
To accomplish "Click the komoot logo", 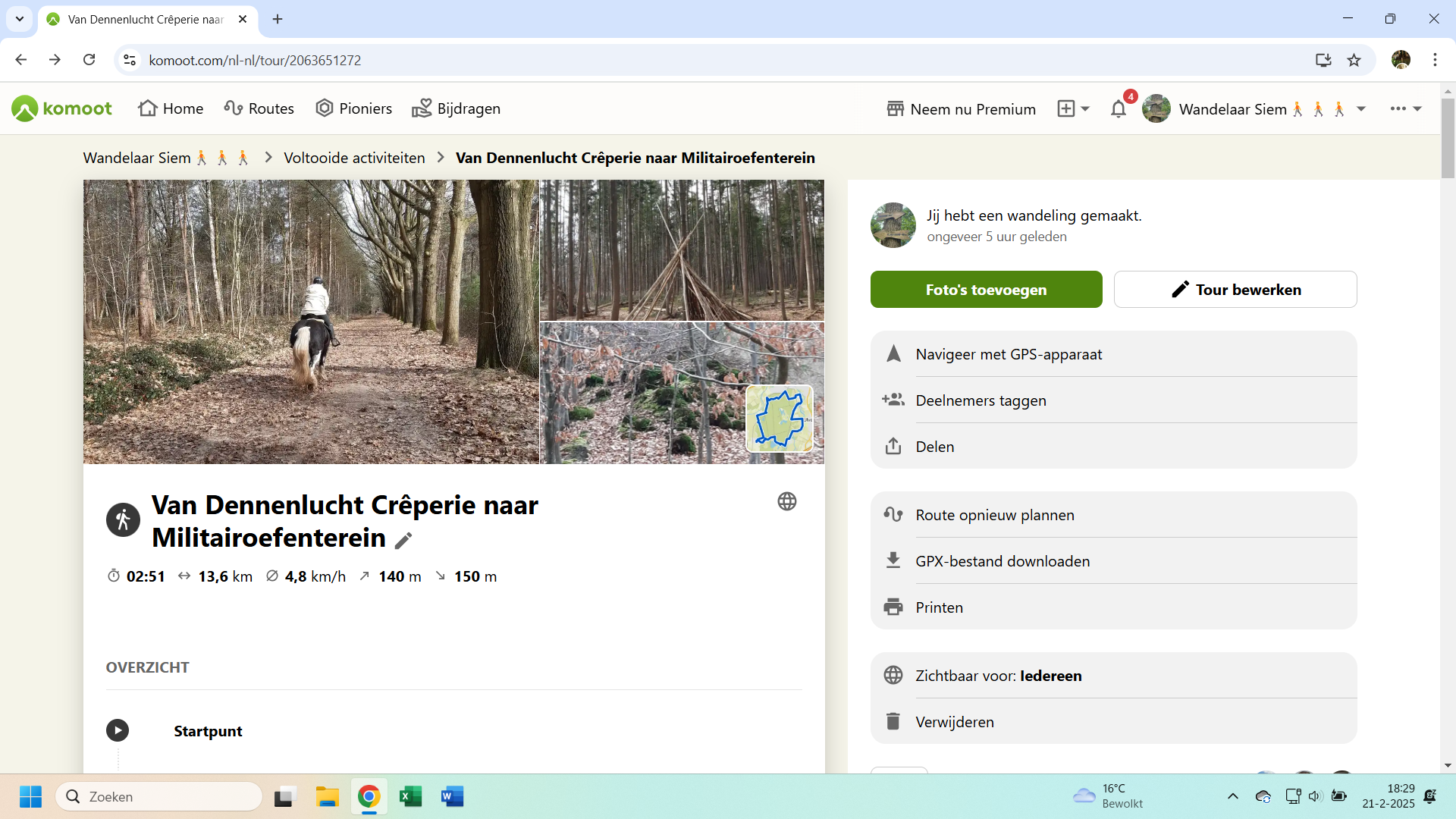I will click(62, 108).
